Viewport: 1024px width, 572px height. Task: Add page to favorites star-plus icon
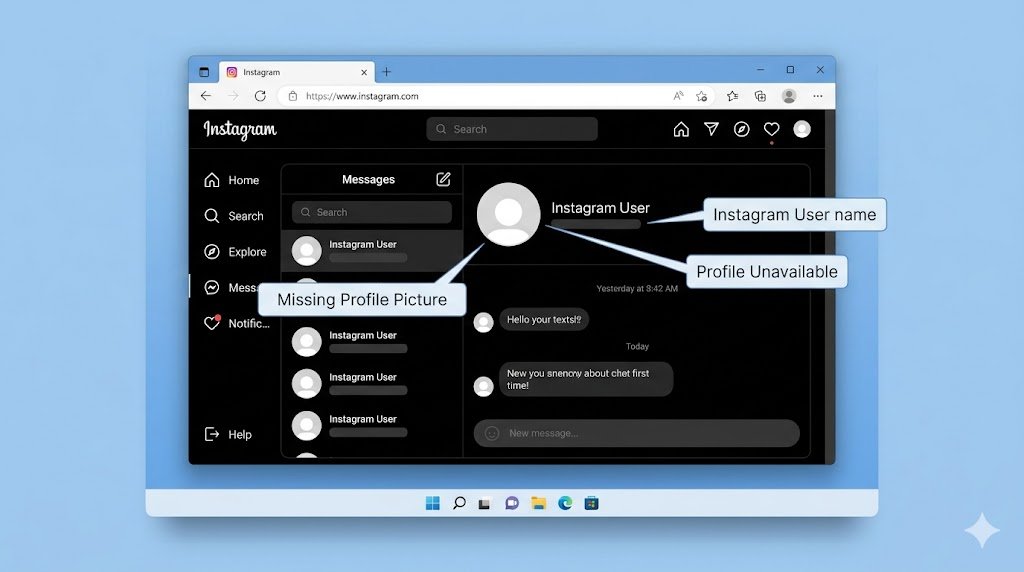702,96
